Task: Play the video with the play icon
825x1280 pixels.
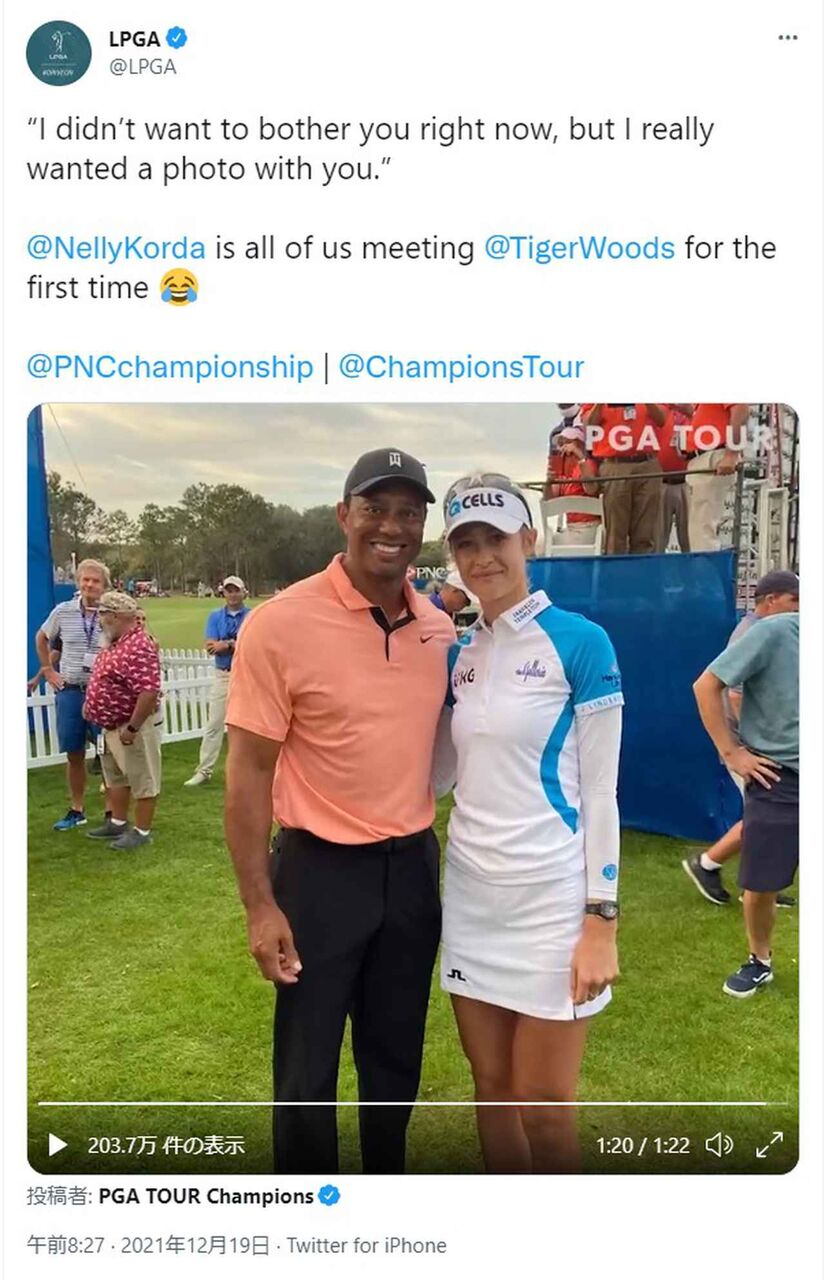Action: 58,1145
